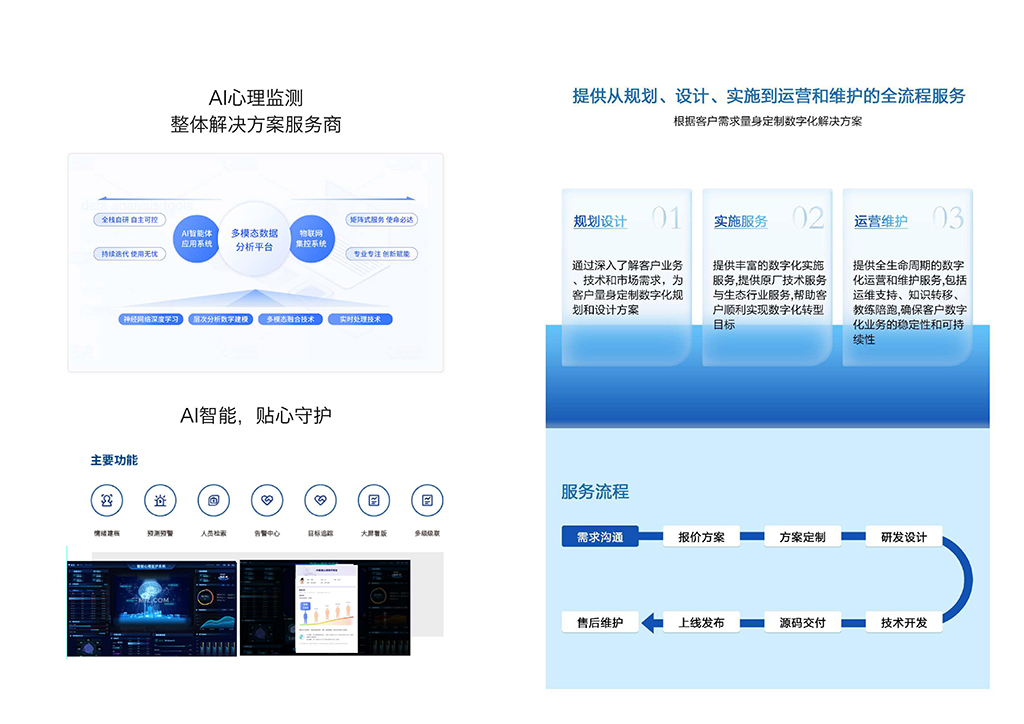Click the 神经网络深度学习 pill
This screenshot has height=724, width=1024.
pyautogui.click(x=151, y=320)
